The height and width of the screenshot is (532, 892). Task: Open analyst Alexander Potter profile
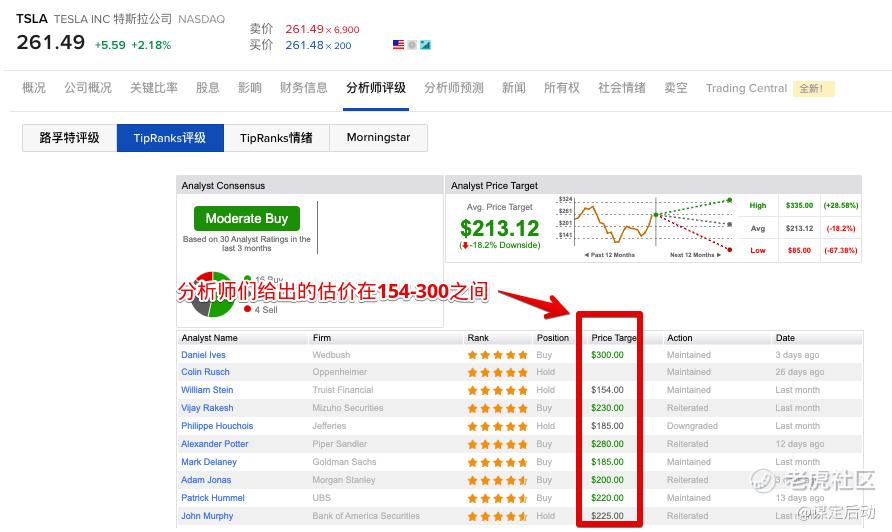pos(214,444)
